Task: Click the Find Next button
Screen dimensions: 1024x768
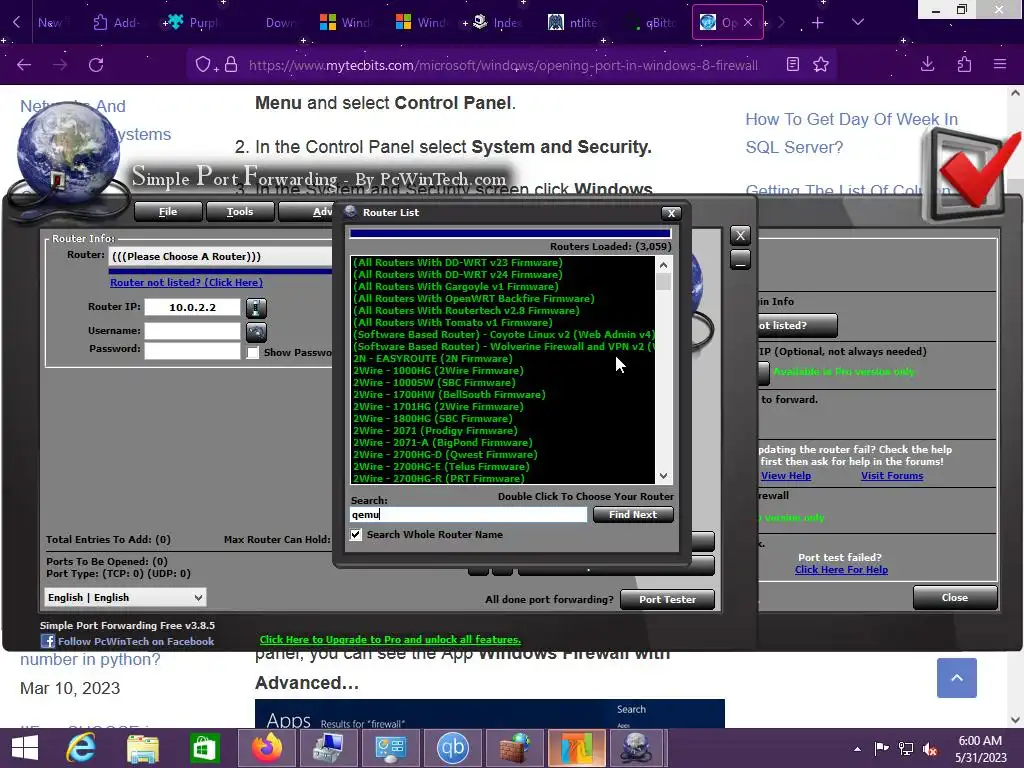Action: click(x=633, y=515)
